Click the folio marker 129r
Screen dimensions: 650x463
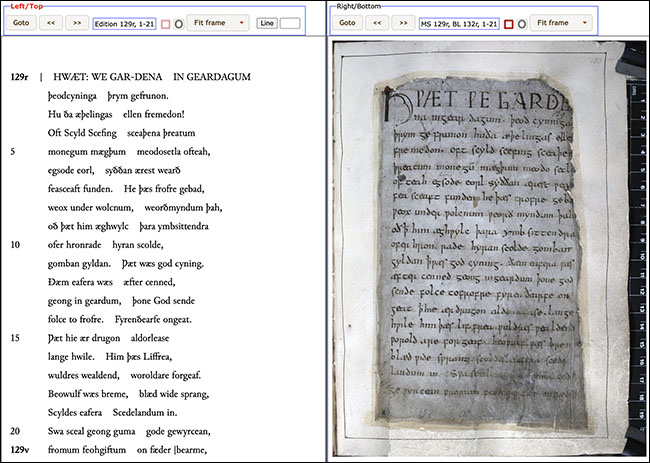19,77
